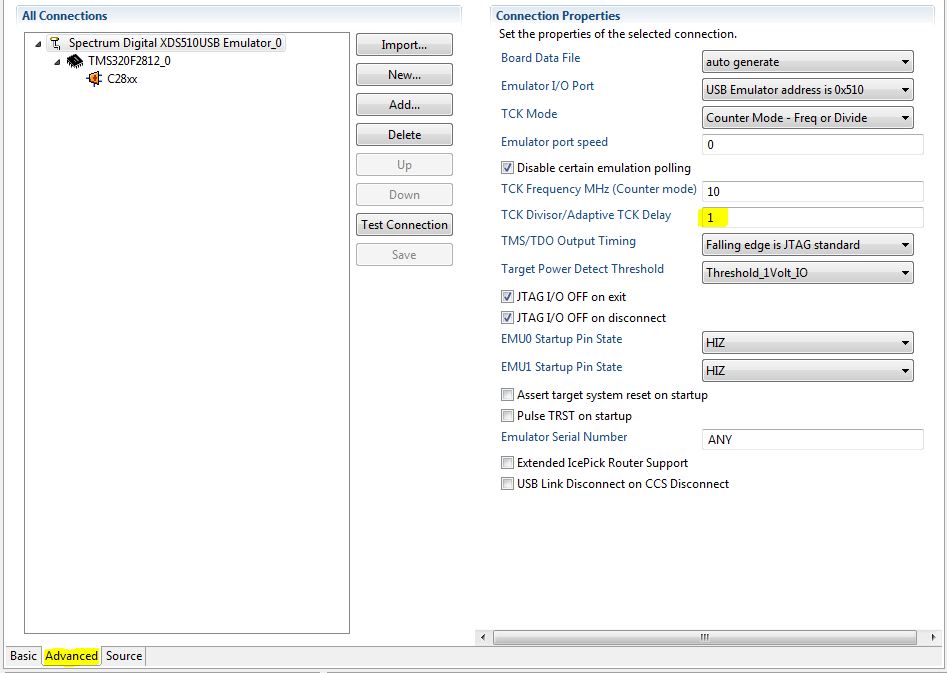Open the Target Power Detect Threshold dropdown
The height and width of the screenshot is (673, 947).
906,272
